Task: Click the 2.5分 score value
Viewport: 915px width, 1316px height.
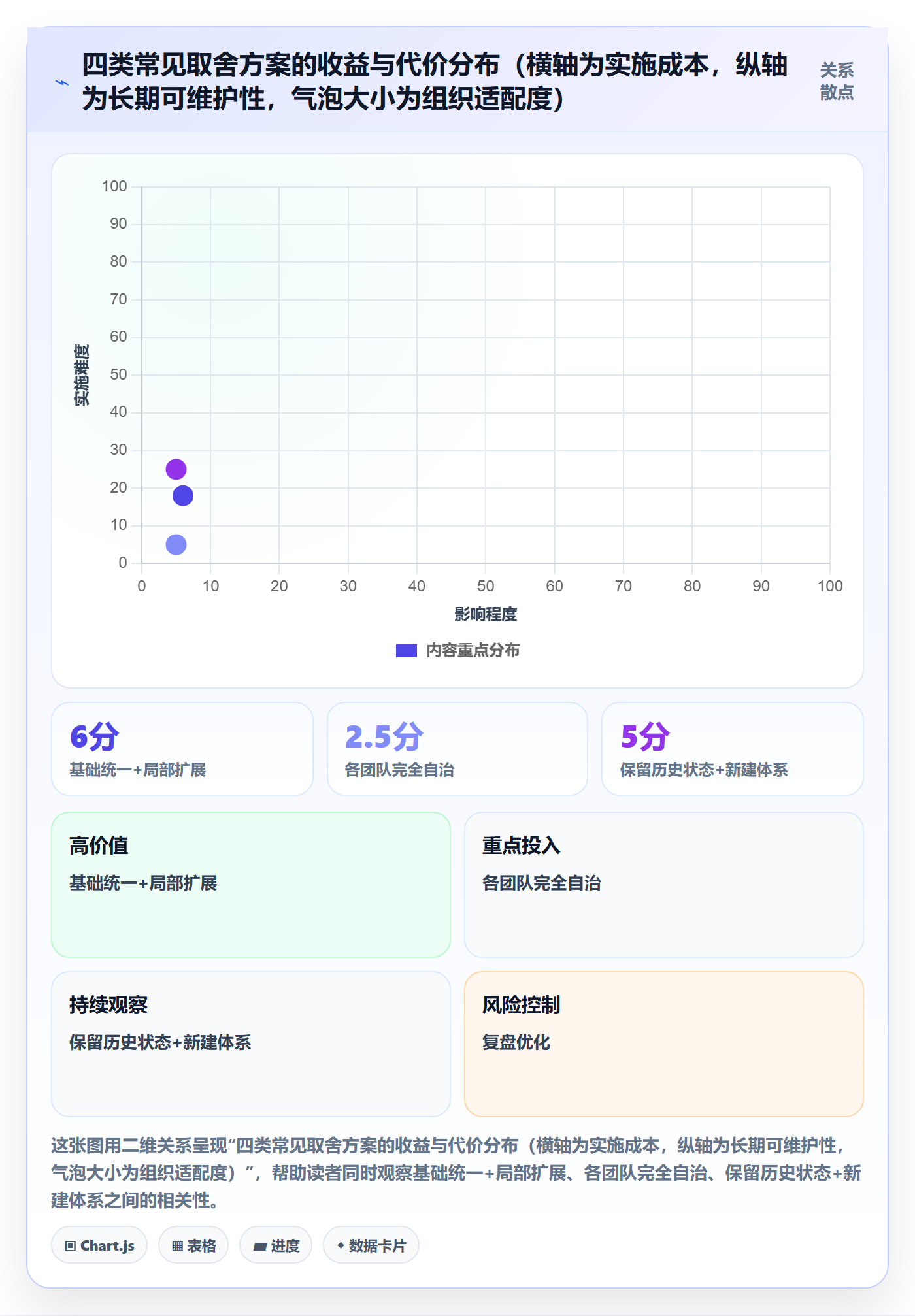Action: tap(384, 737)
